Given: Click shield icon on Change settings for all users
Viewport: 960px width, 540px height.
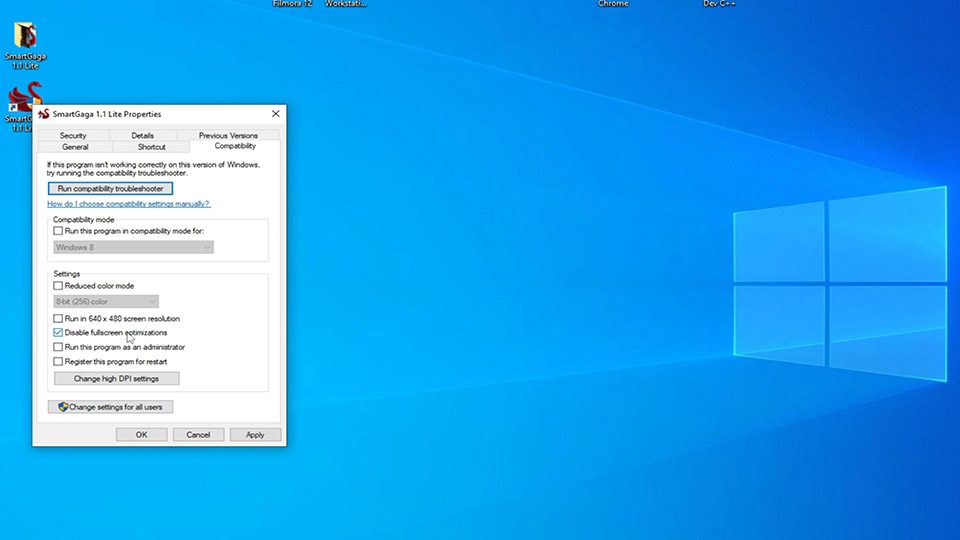Looking at the screenshot, I should (63, 407).
